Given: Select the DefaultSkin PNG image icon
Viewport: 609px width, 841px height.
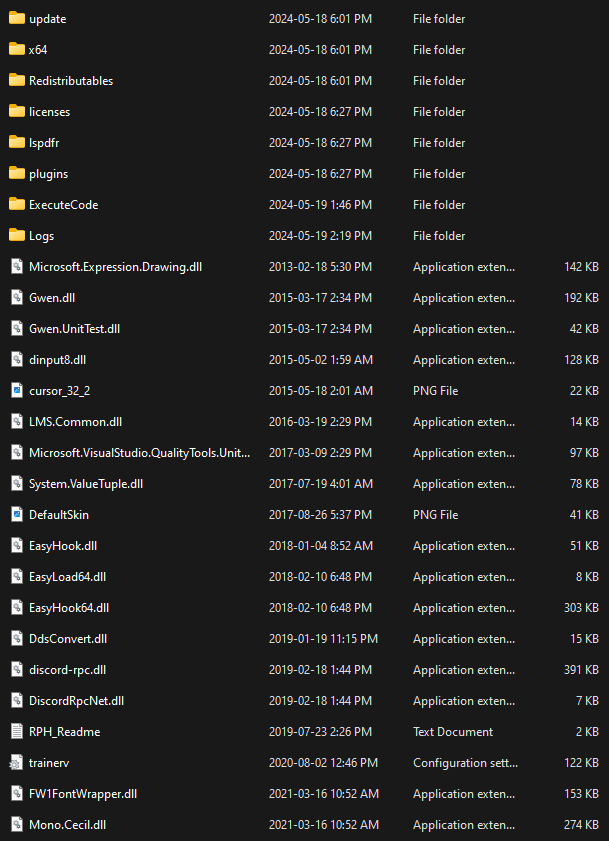Looking at the screenshot, I should coord(17,515).
